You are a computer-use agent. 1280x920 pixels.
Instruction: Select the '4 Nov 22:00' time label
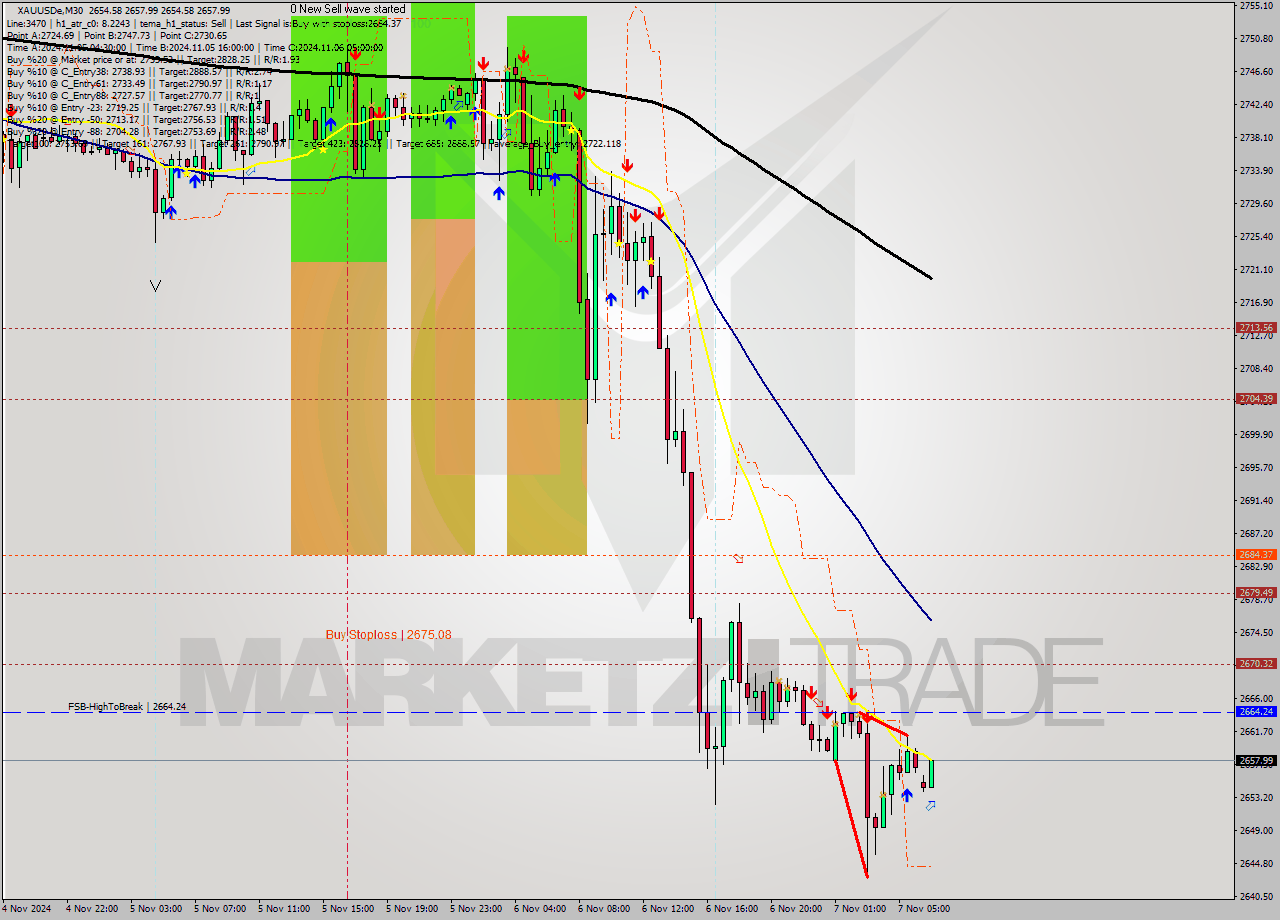point(92,909)
